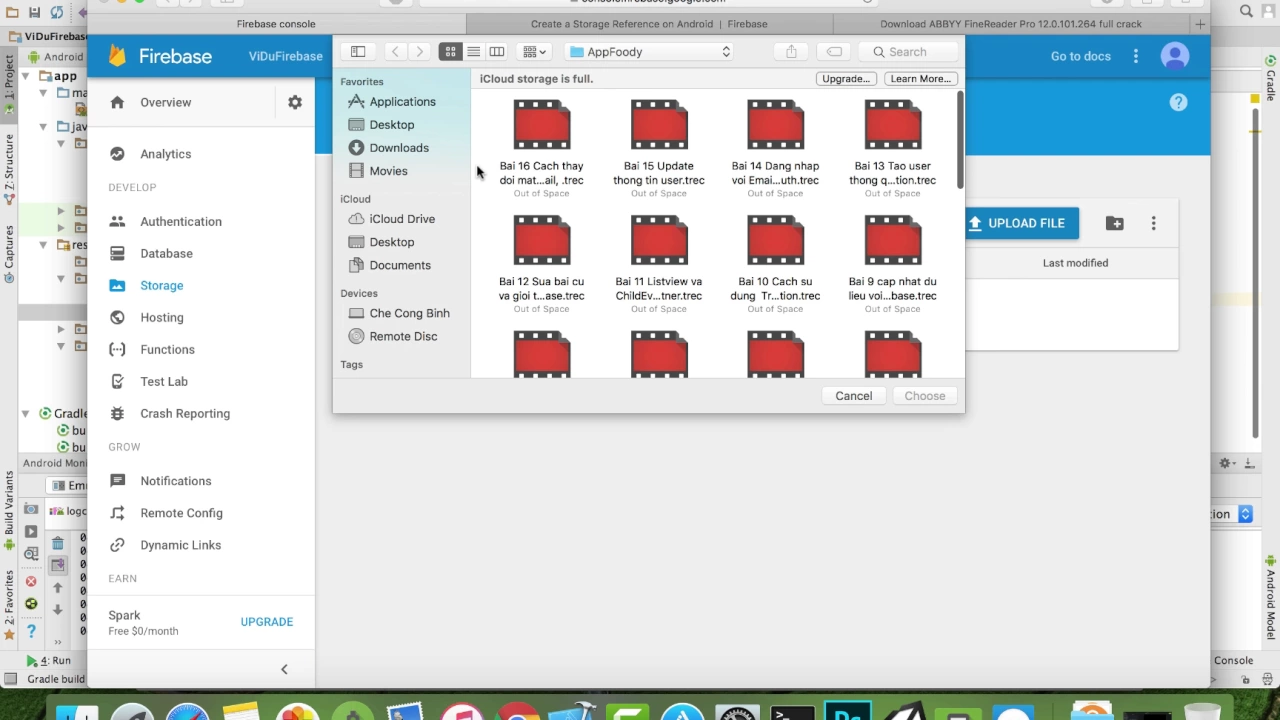The image size is (1280, 720).
Task: Open Overview in Firebase sidebar
Action: (165, 102)
